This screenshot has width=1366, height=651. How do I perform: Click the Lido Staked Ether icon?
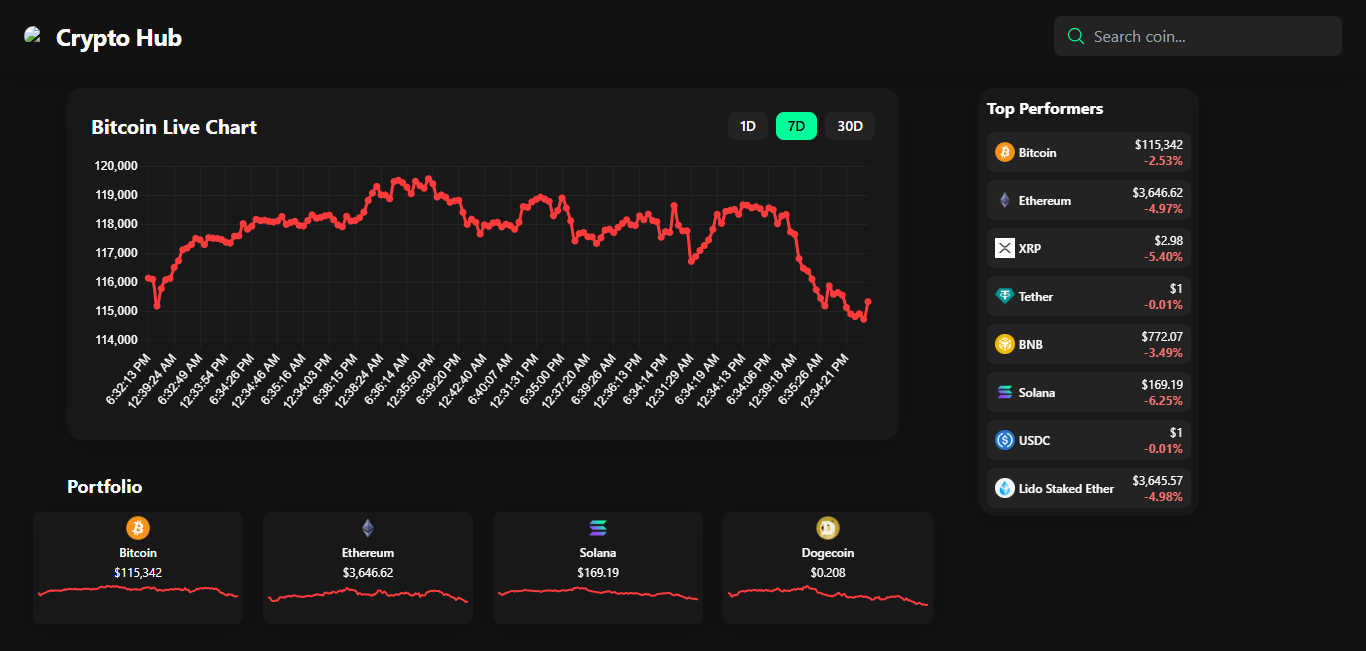pos(1005,488)
